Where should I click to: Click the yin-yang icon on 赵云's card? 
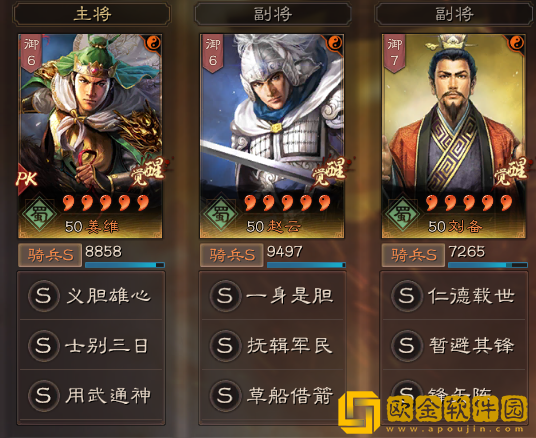tap(335, 43)
